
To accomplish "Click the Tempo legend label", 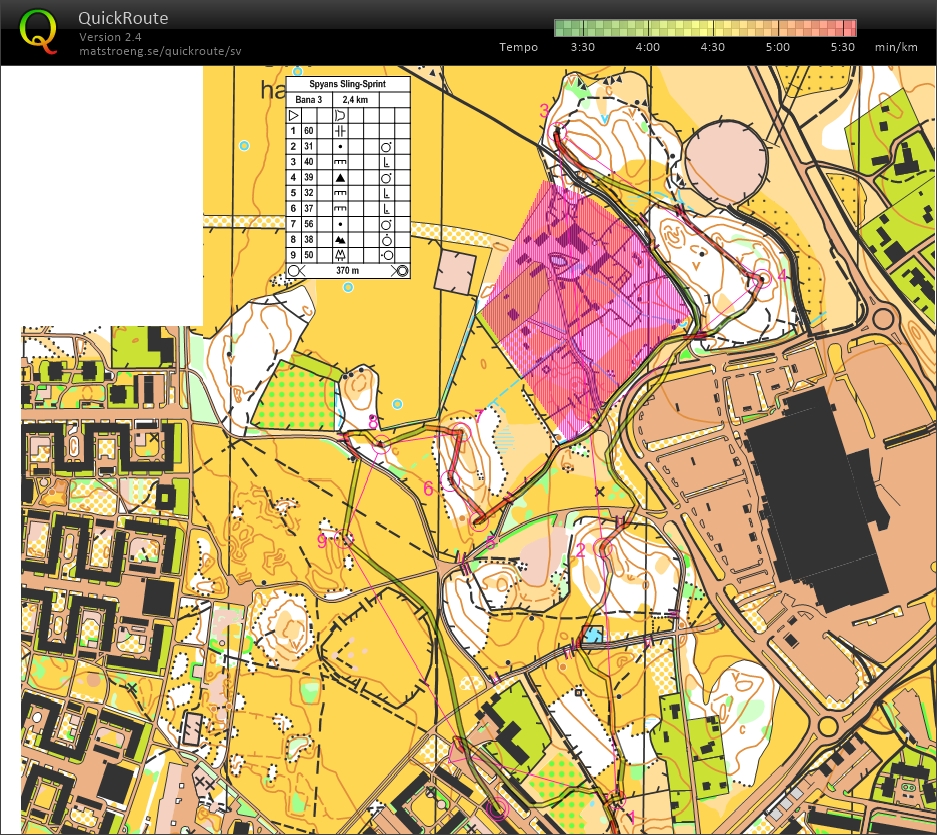I will pyautogui.click(x=518, y=47).
